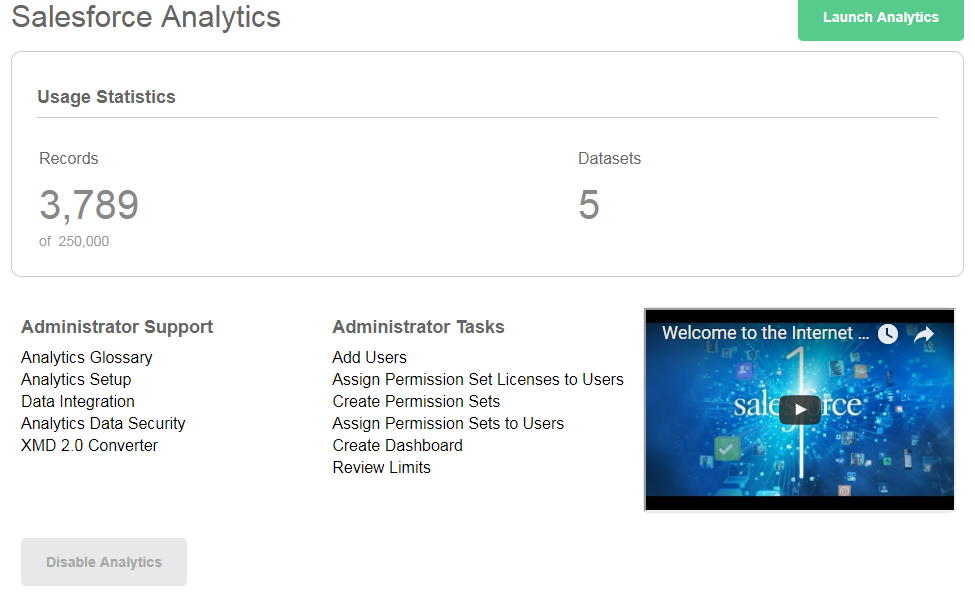
Task: Click the Create Permission Sets link
Action: pos(416,401)
